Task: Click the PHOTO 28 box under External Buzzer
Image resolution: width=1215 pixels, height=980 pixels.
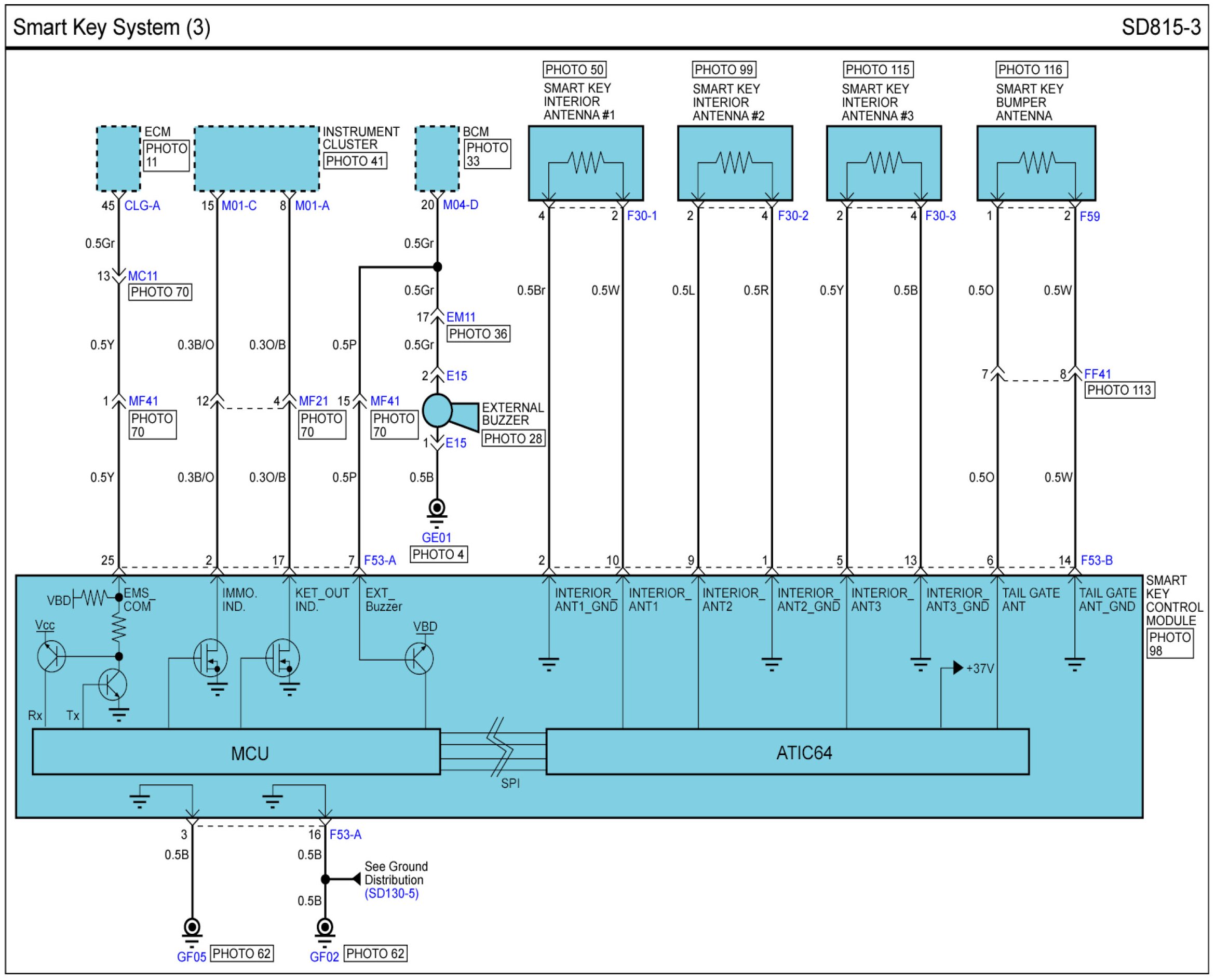Action: [x=513, y=439]
